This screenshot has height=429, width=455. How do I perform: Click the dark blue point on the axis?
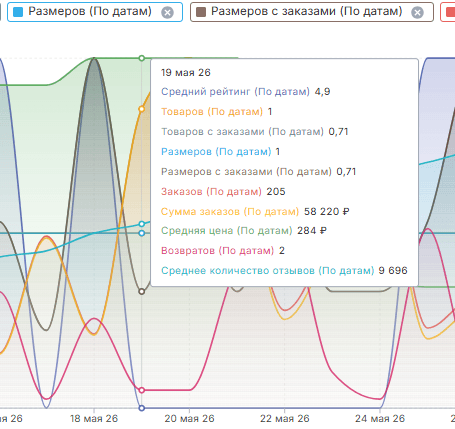point(142,408)
